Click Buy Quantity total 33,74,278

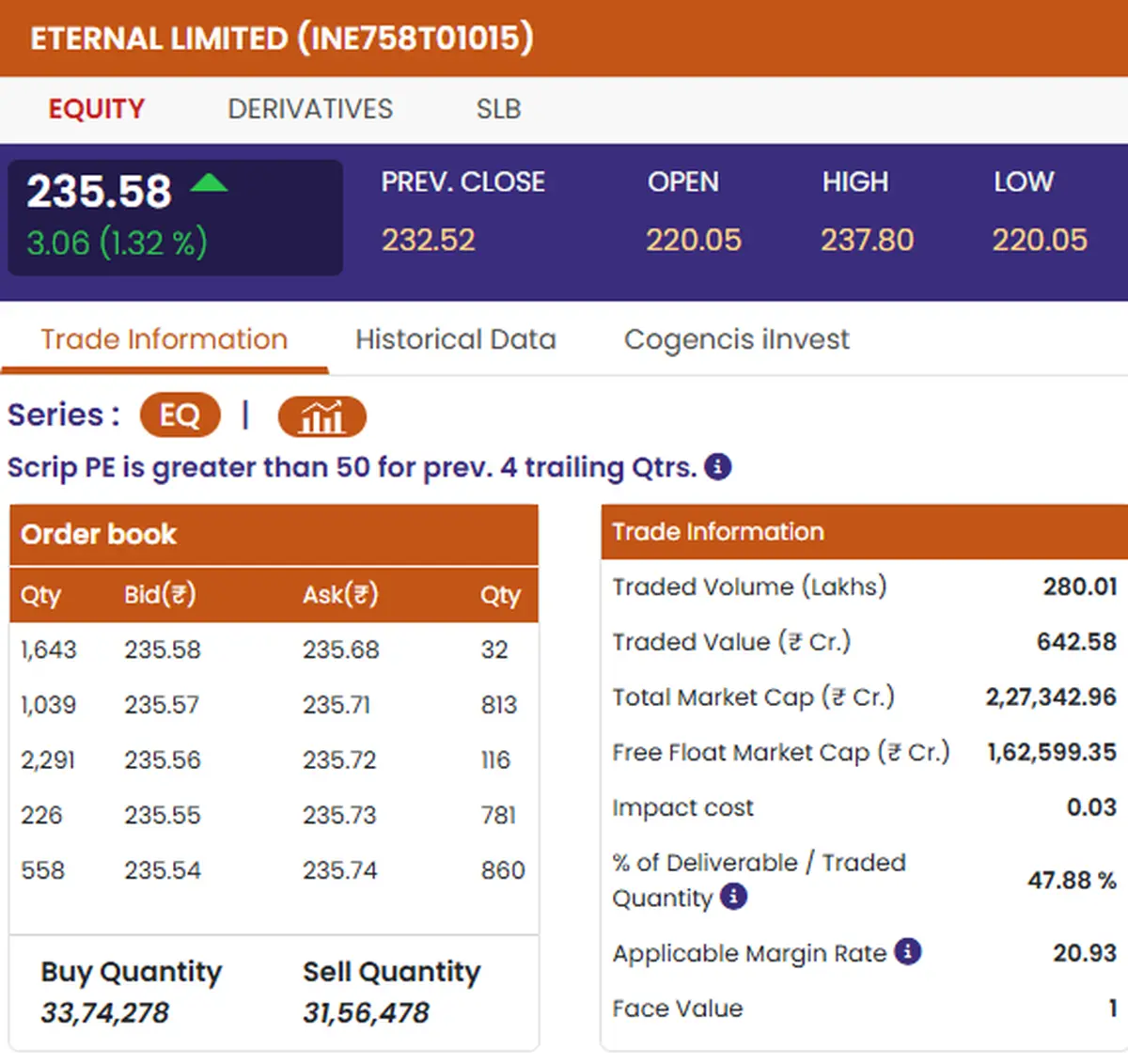(104, 1012)
